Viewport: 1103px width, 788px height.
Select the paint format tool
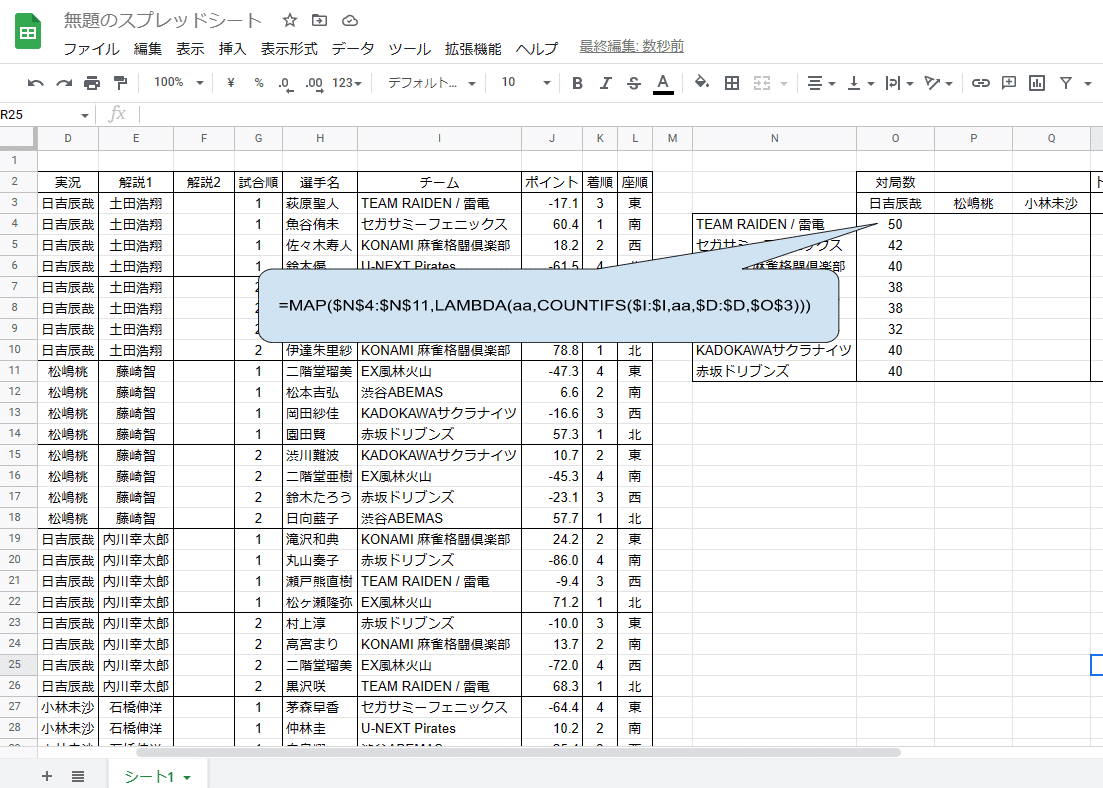click(120, 83)
